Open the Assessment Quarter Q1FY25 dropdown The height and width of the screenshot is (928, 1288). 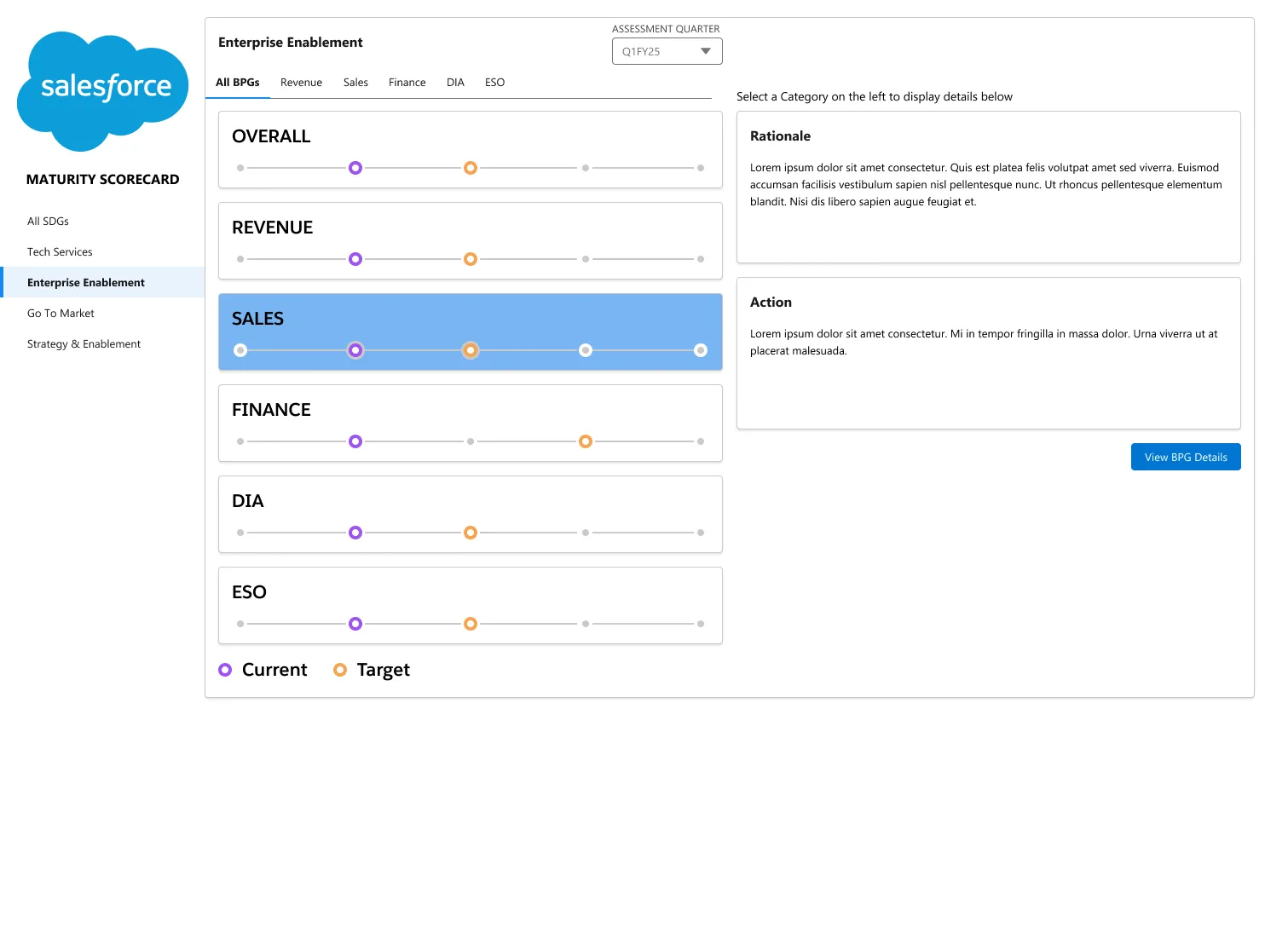pos(667,51)
